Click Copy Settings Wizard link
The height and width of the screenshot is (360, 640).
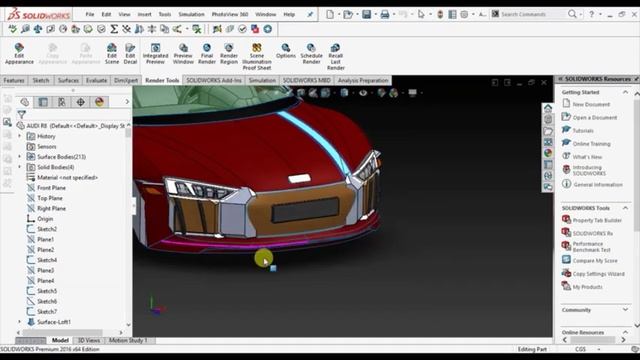pos(598,274)
